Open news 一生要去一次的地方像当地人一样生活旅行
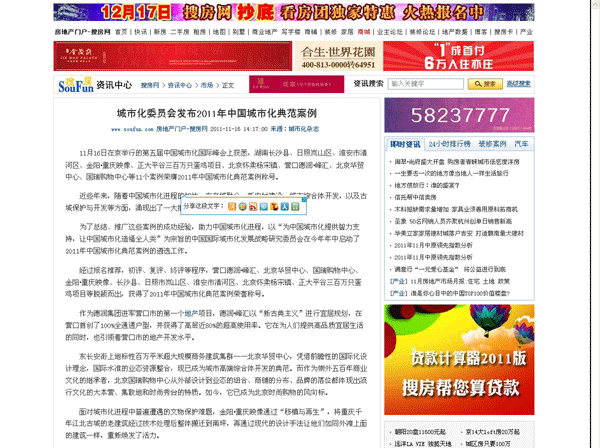Viewport: 600px width, 448px height. click(x=451, y=173)
